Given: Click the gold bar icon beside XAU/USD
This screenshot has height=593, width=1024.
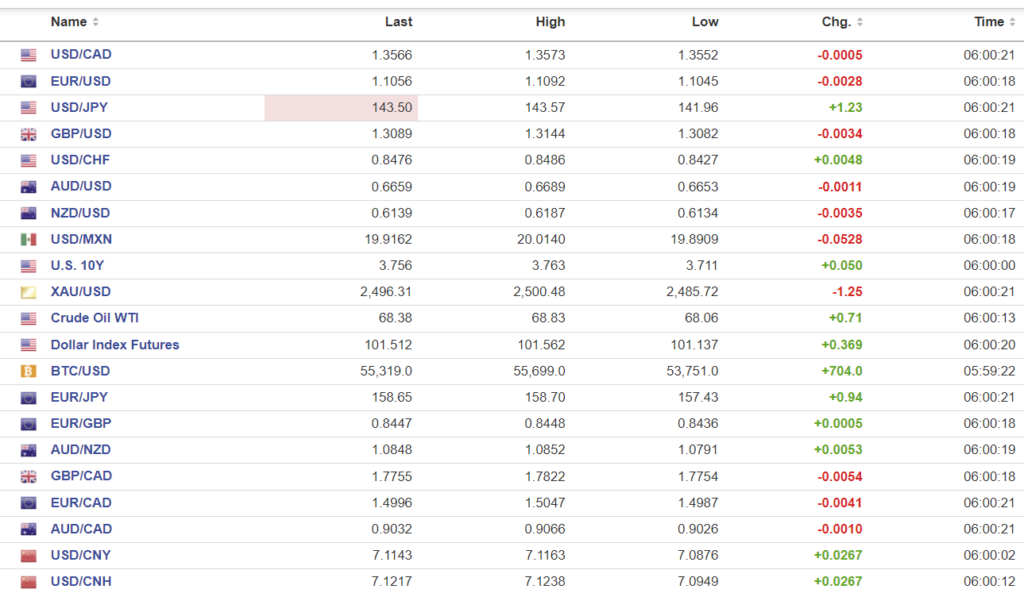Looking at the screenshot, I should tap(28, 292).
